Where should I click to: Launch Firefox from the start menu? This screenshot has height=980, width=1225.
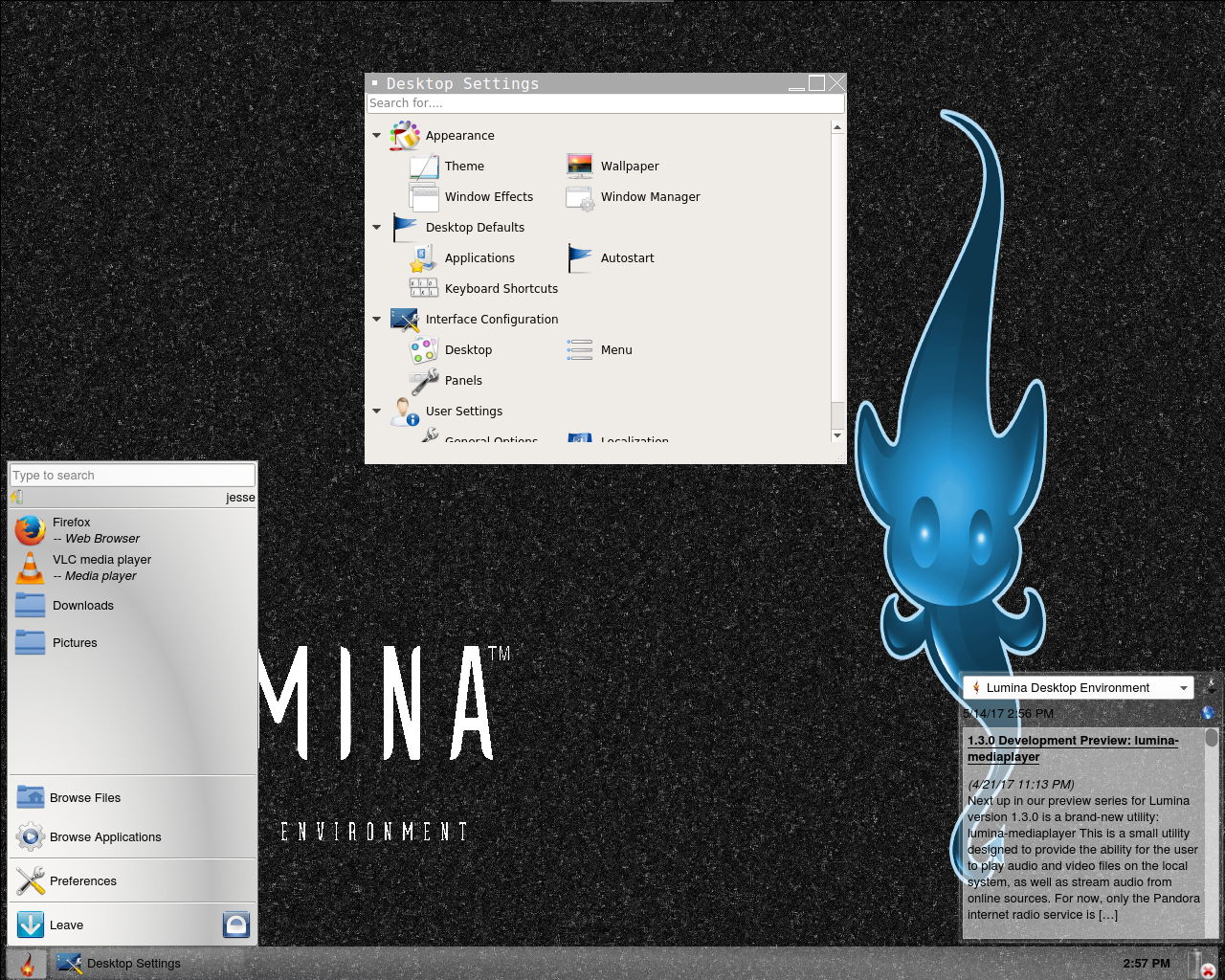(132, 530)
